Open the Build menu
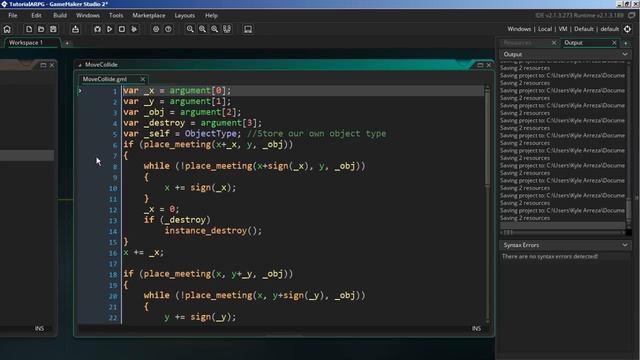This screenshot has width=640, height=360. click(60, 16)
